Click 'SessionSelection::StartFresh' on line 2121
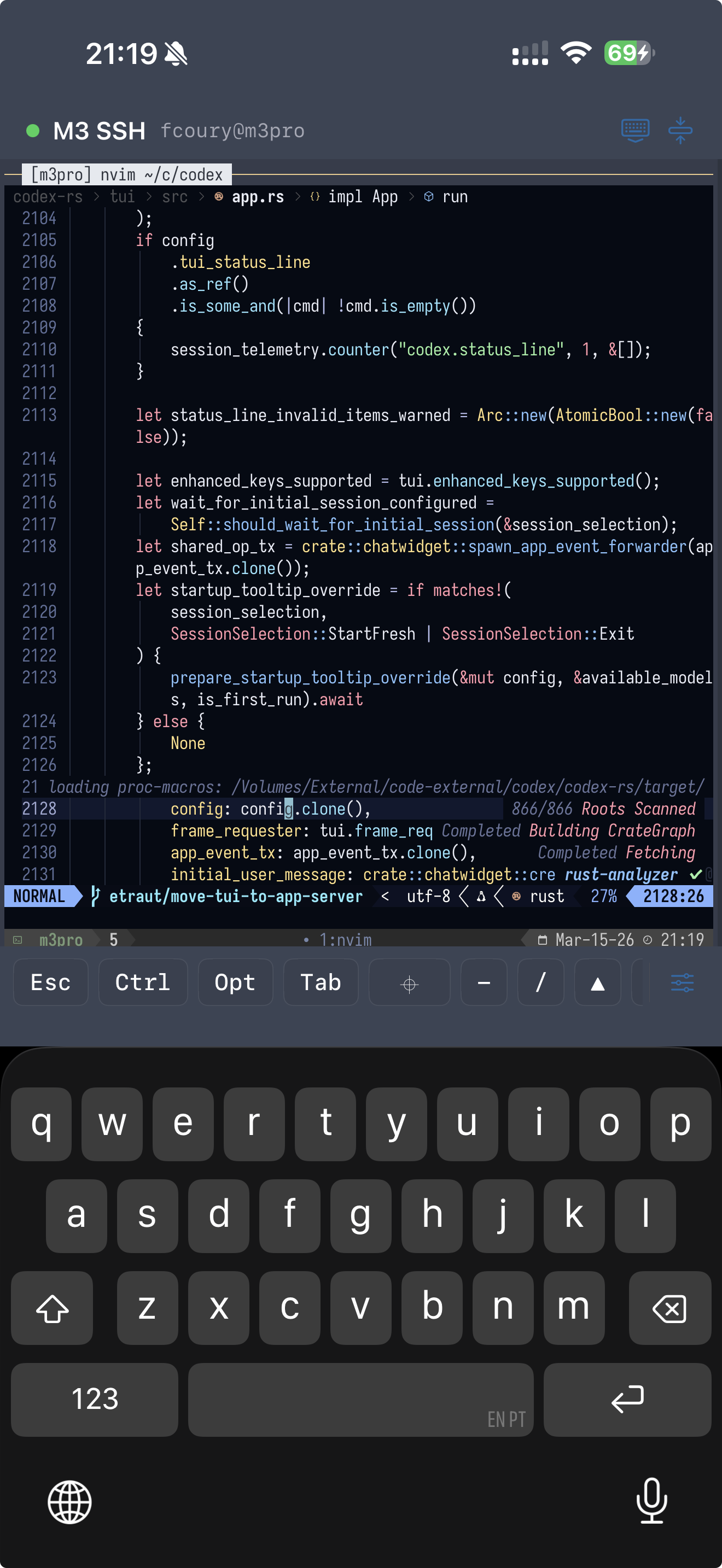 click(293, 634)
